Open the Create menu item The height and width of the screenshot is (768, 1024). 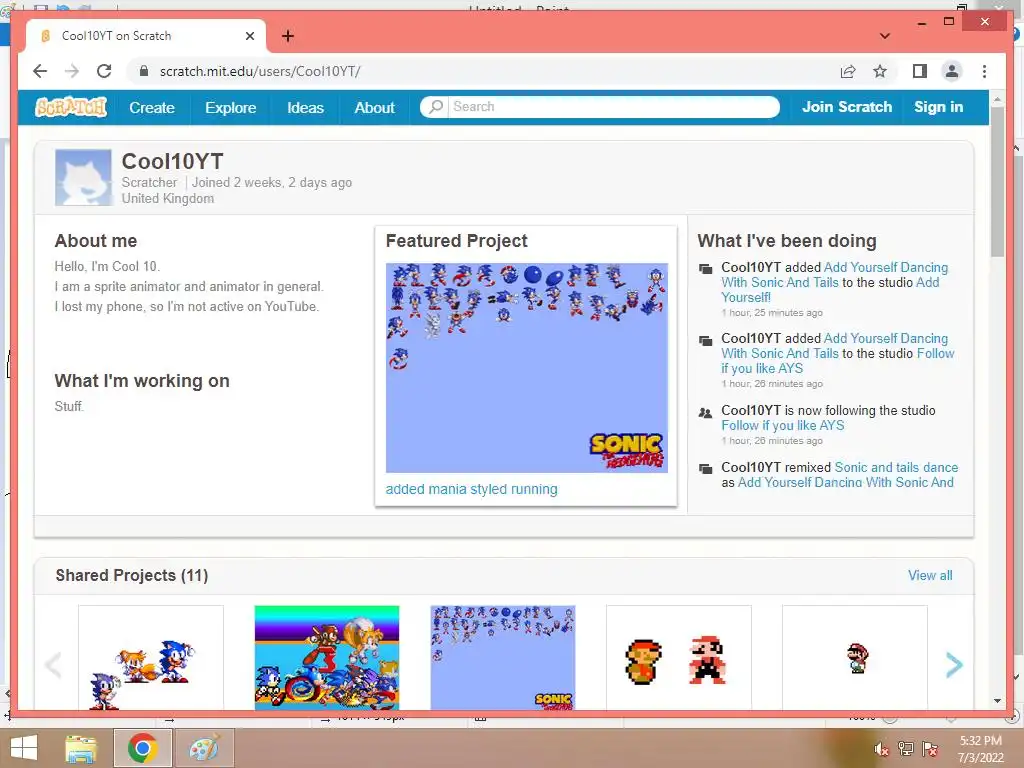(x=152, y=108)
